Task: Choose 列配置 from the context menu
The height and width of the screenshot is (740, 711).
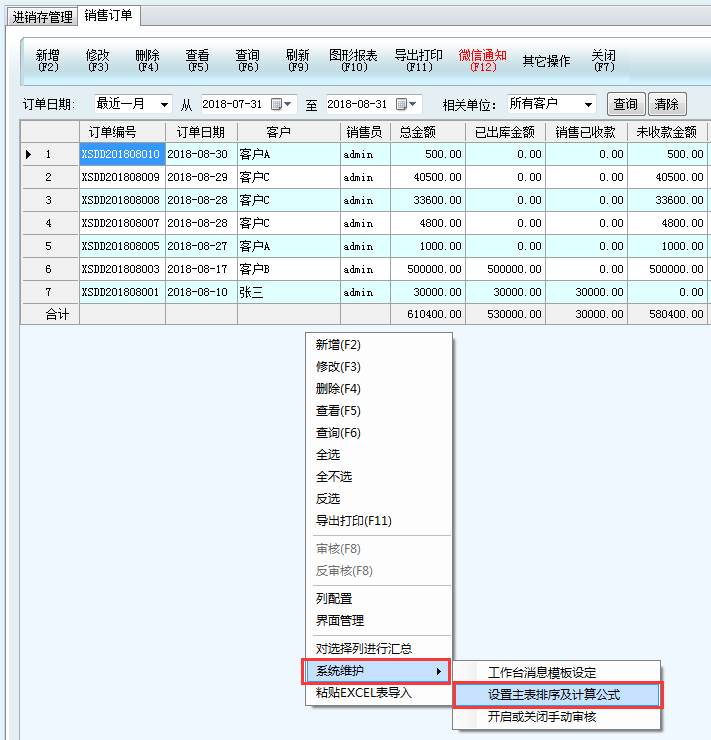Action: tap(334, 598)
